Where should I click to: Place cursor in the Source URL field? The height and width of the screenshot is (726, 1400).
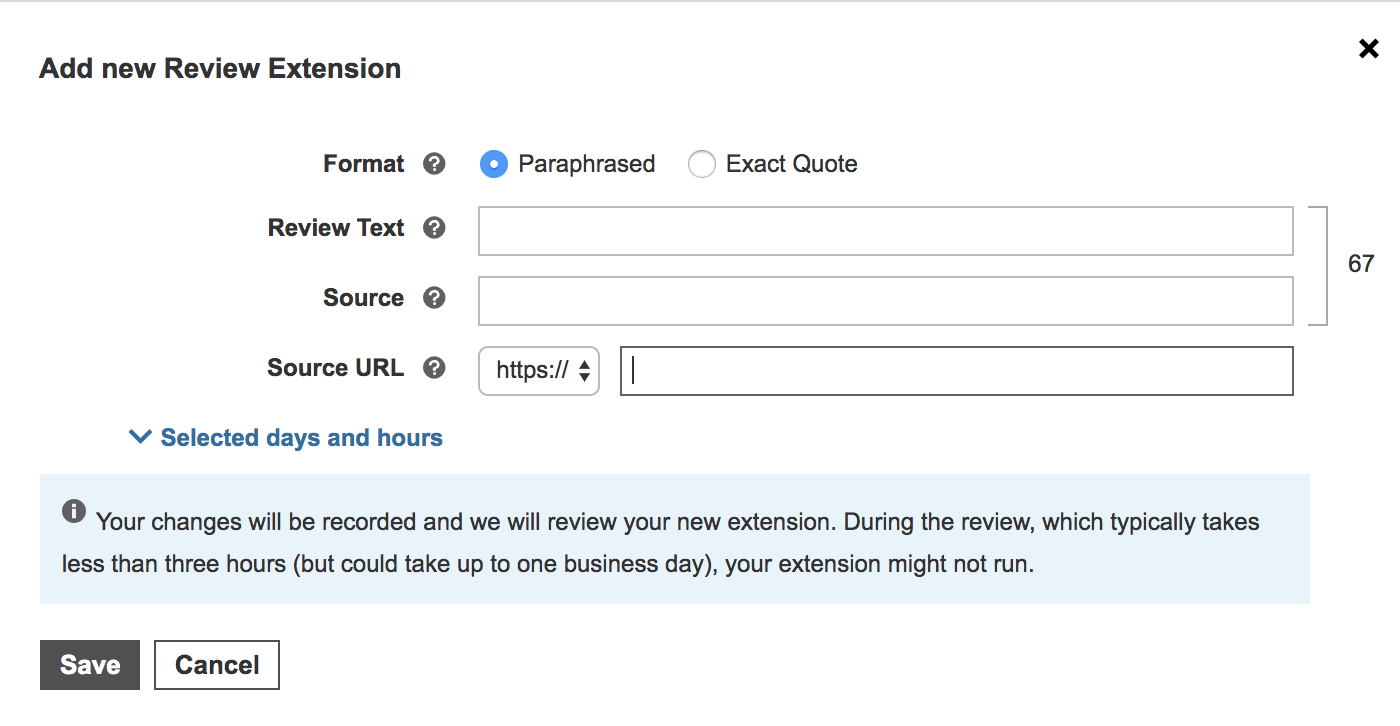[956, 371]
